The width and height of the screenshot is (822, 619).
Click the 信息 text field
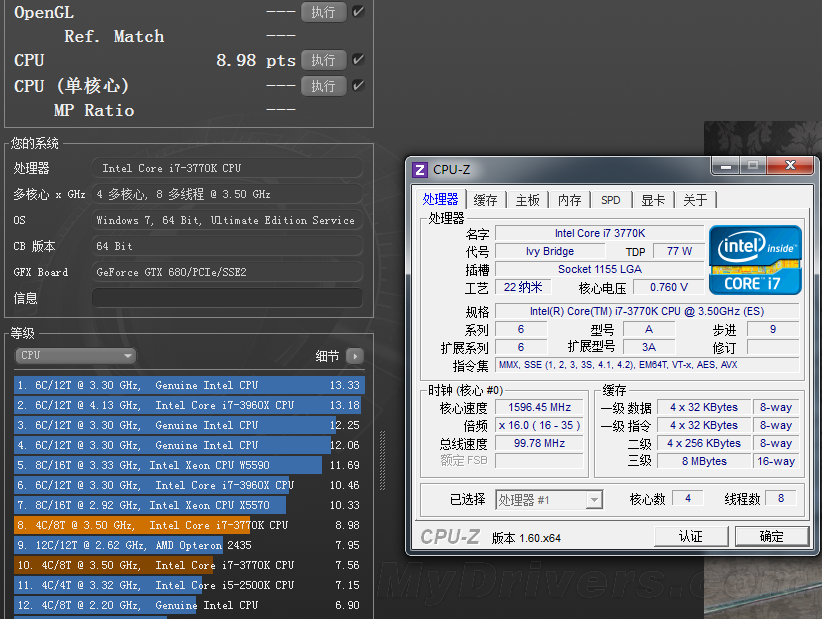point(227,298)
